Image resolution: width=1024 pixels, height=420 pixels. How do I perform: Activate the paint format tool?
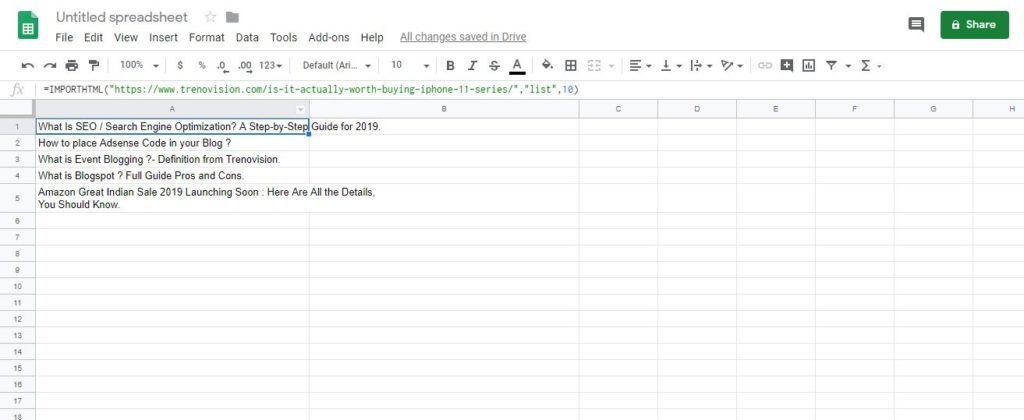click(x=93, y=65)
